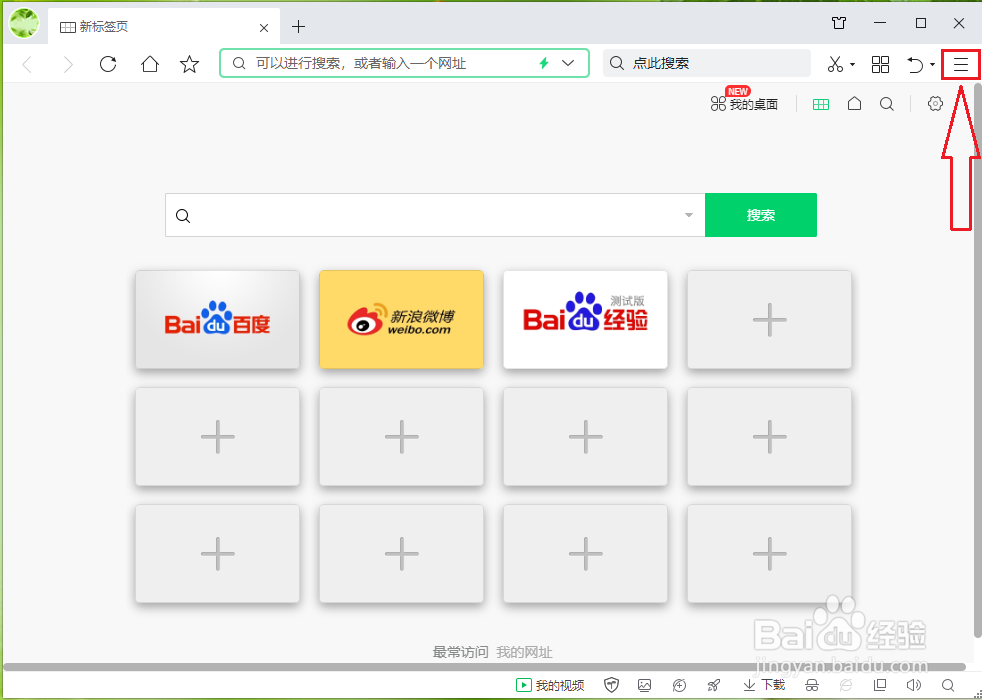The width and height of the screenshot is (982, 700).
Task: Expand the dropdown next to the scissors tool
Action: point(852,64)
